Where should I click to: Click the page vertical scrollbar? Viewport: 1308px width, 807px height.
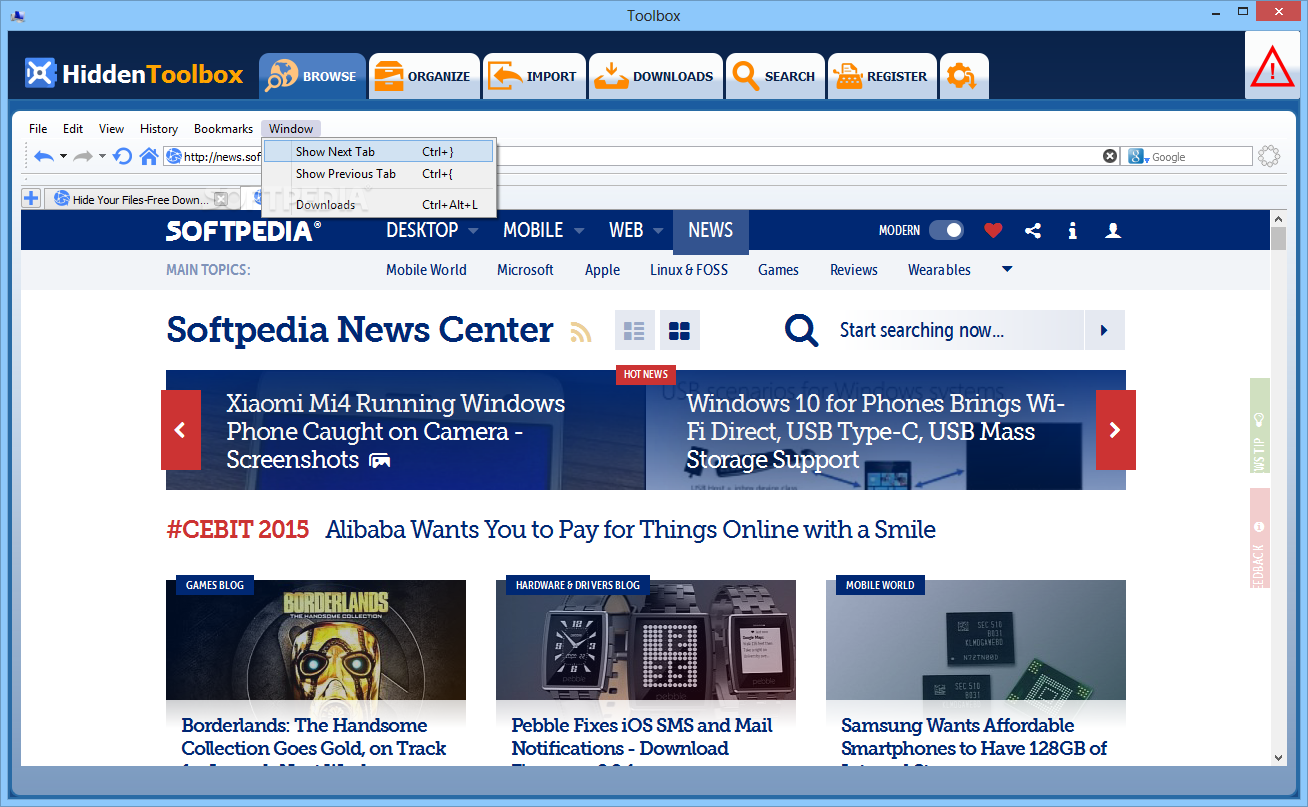(1278, 488)
